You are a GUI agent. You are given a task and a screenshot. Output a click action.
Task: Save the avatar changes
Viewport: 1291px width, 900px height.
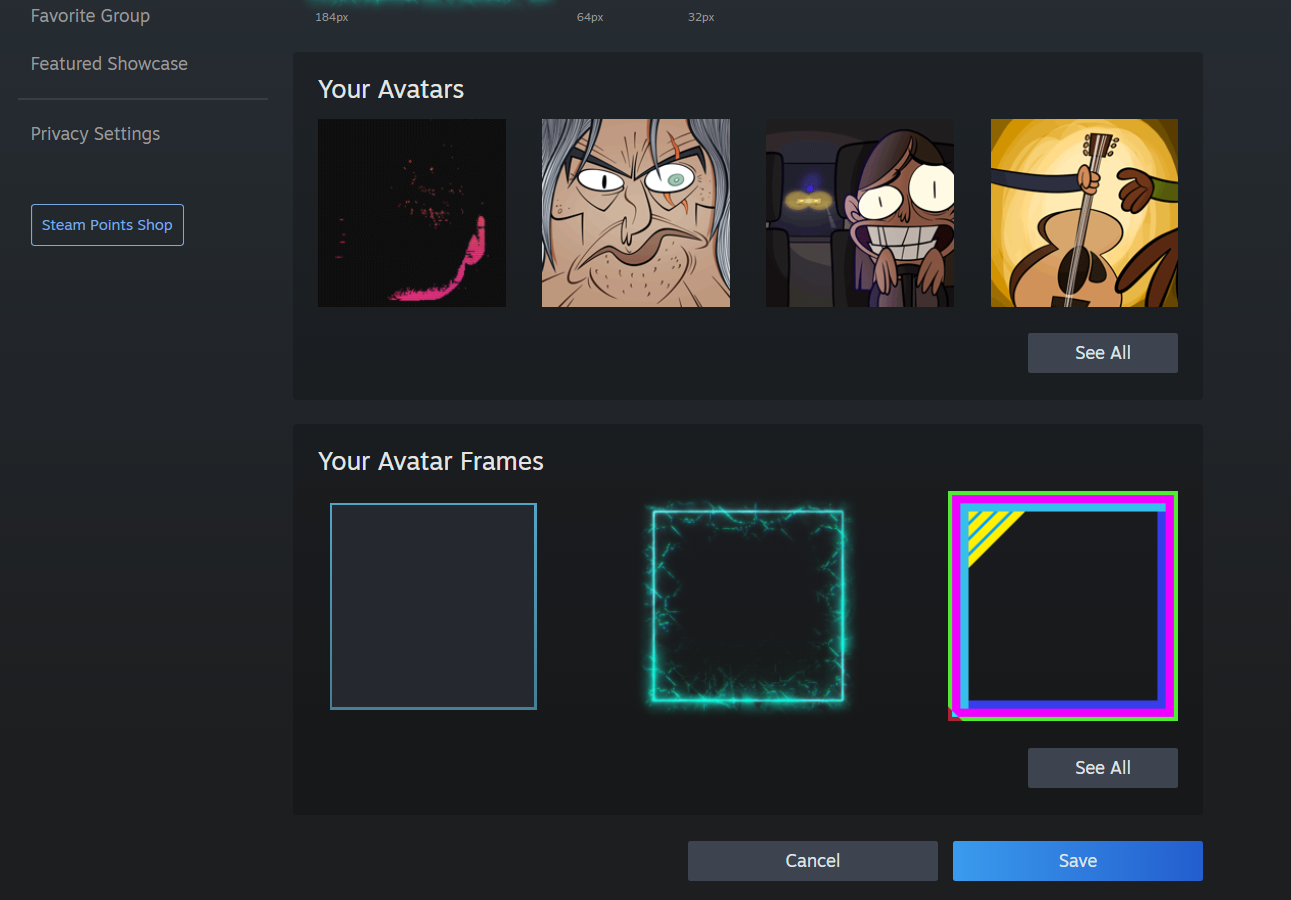coord(1078,861)
